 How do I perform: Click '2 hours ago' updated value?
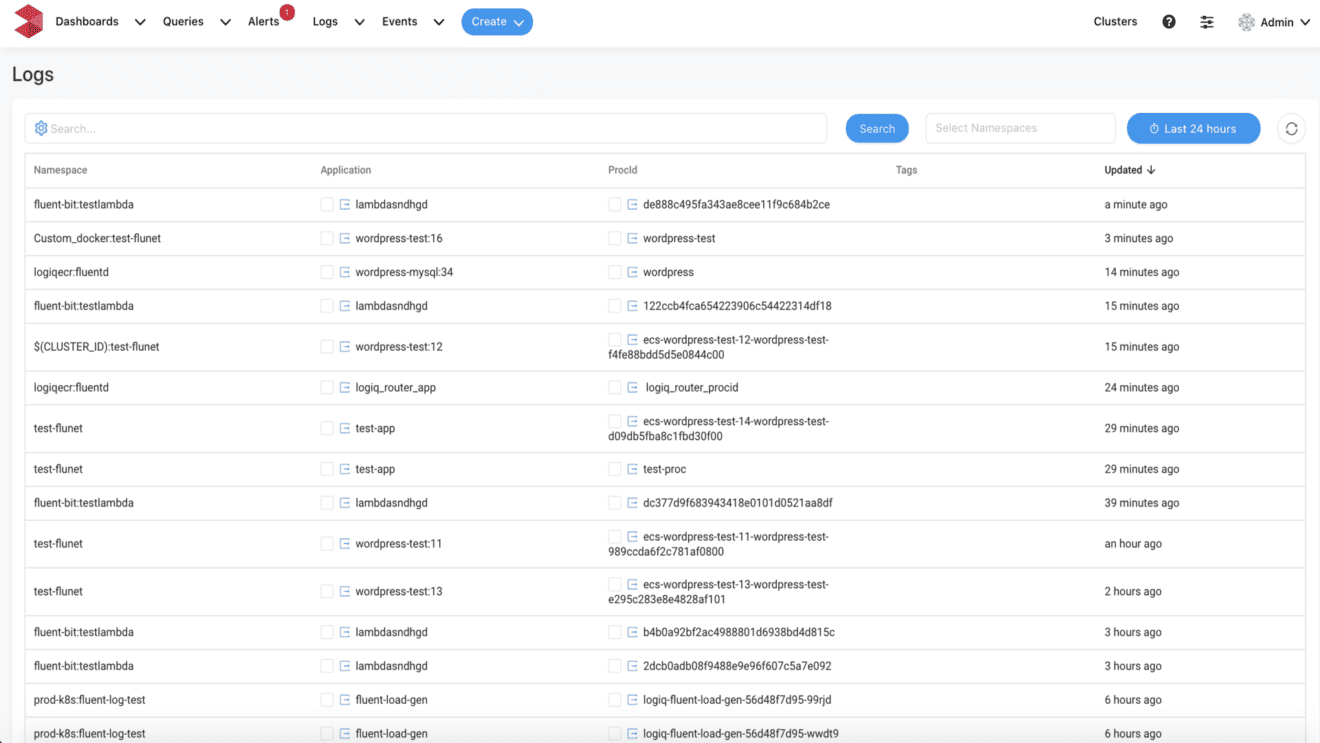pos(1133,591)
